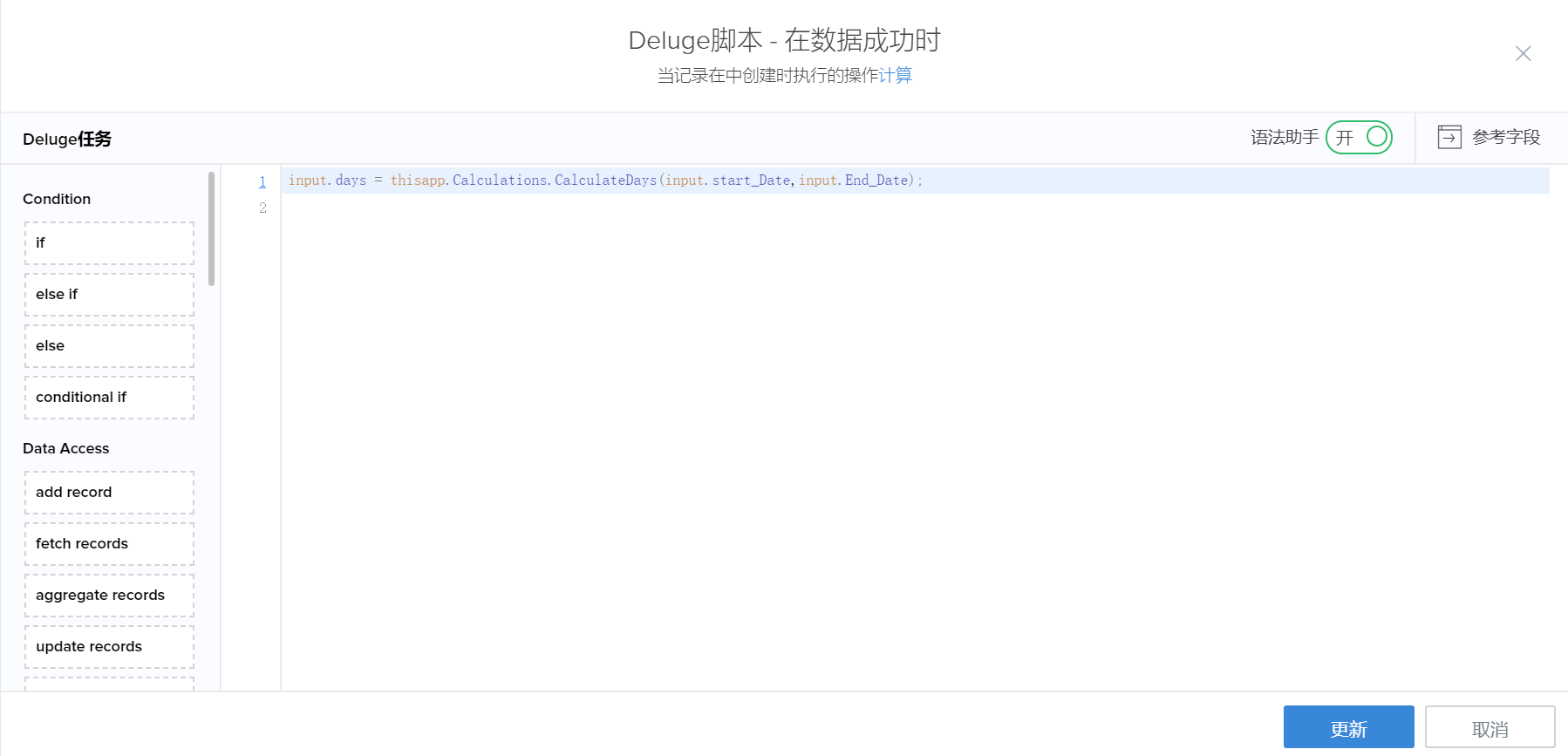1568x756 pixels.
Task: Choose the 'update records' task
Action: pyautogui.click(x=109, y=647)
